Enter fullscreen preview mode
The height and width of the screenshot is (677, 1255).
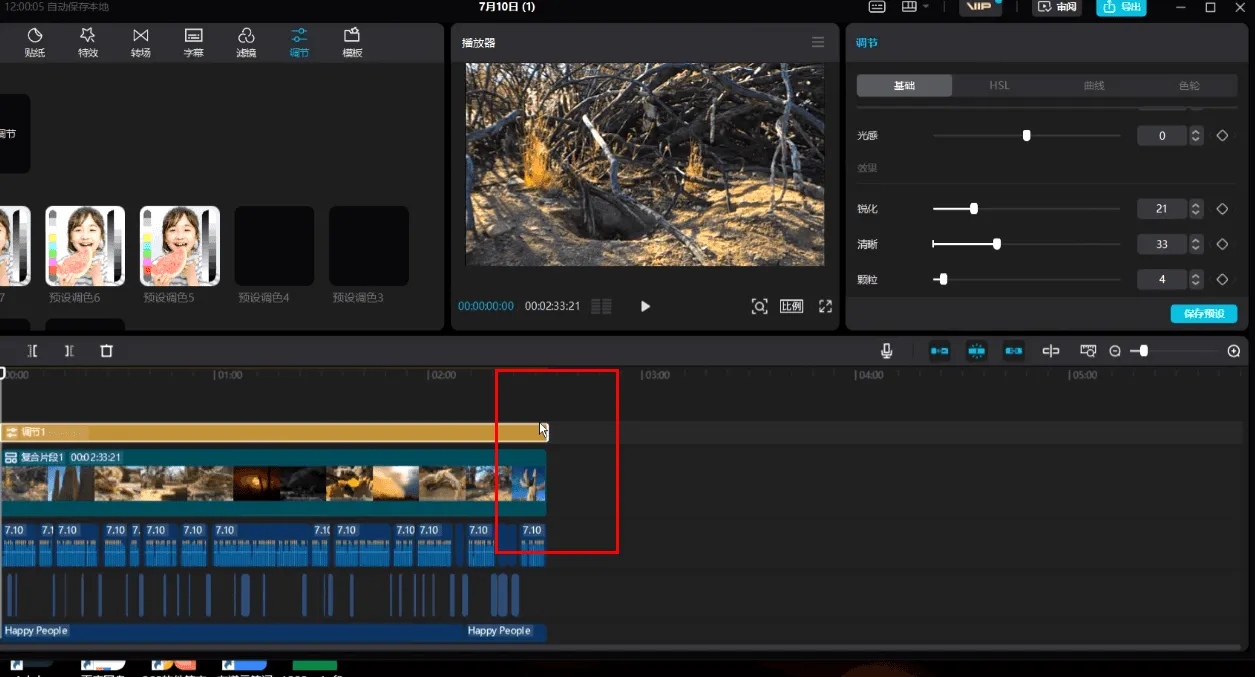coord(825,306)
